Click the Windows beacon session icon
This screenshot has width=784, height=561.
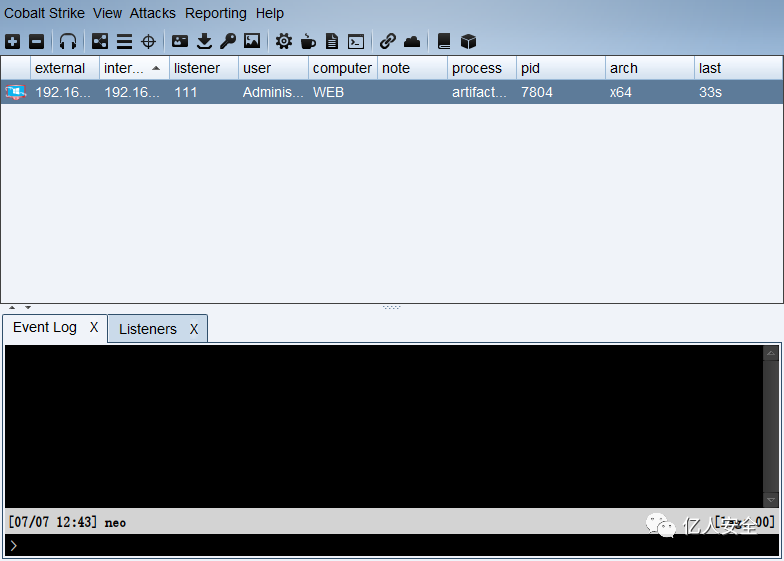tap(16, 92)
